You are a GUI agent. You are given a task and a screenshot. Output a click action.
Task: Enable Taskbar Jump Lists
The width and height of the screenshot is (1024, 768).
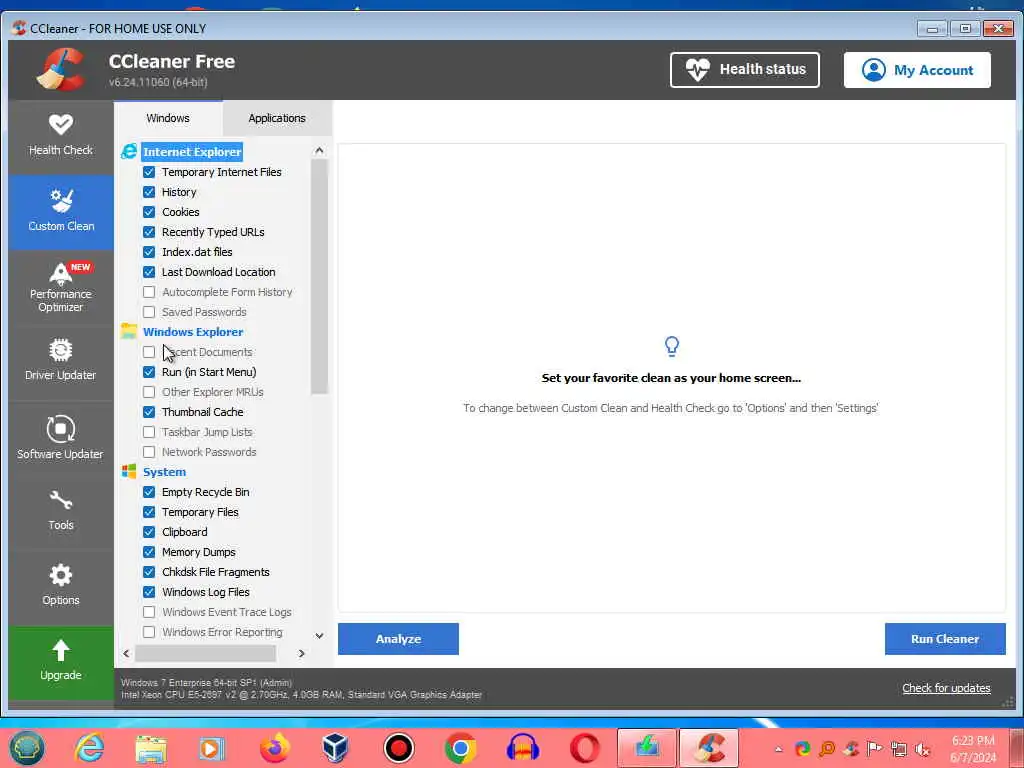pyautogui.click(x=149, y=432)
